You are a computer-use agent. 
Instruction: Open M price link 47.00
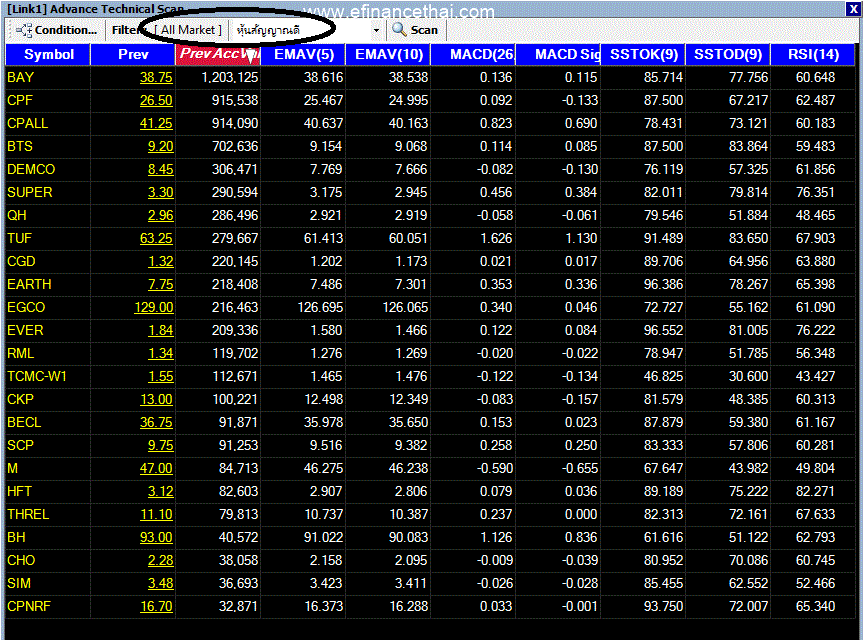pos(156,469)
